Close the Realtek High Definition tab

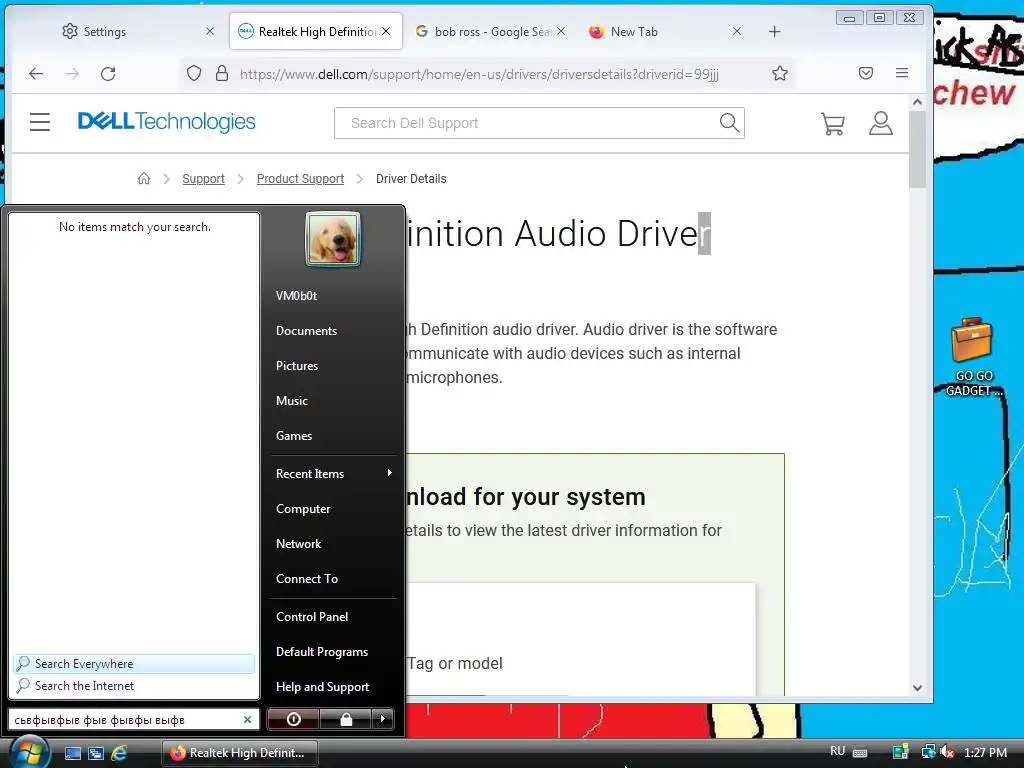pos(387,31)
